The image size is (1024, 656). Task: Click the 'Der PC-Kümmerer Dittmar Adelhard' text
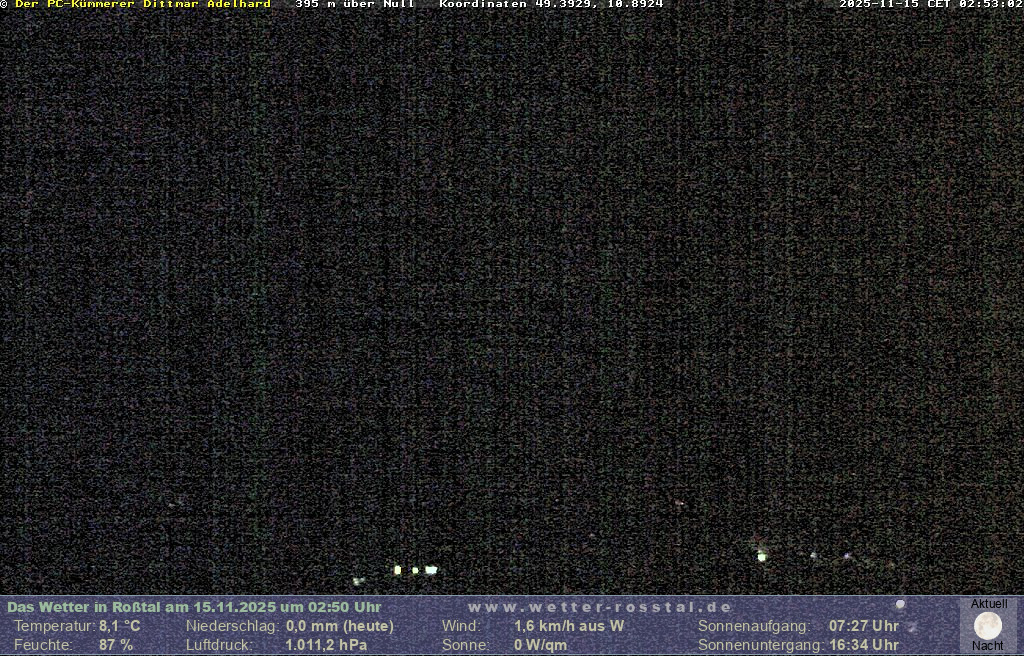pyautogui.click(x=143, y=5)
